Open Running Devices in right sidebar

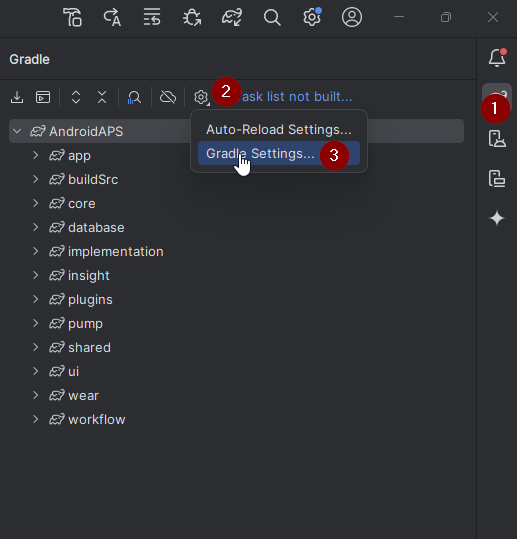(497, 179)
